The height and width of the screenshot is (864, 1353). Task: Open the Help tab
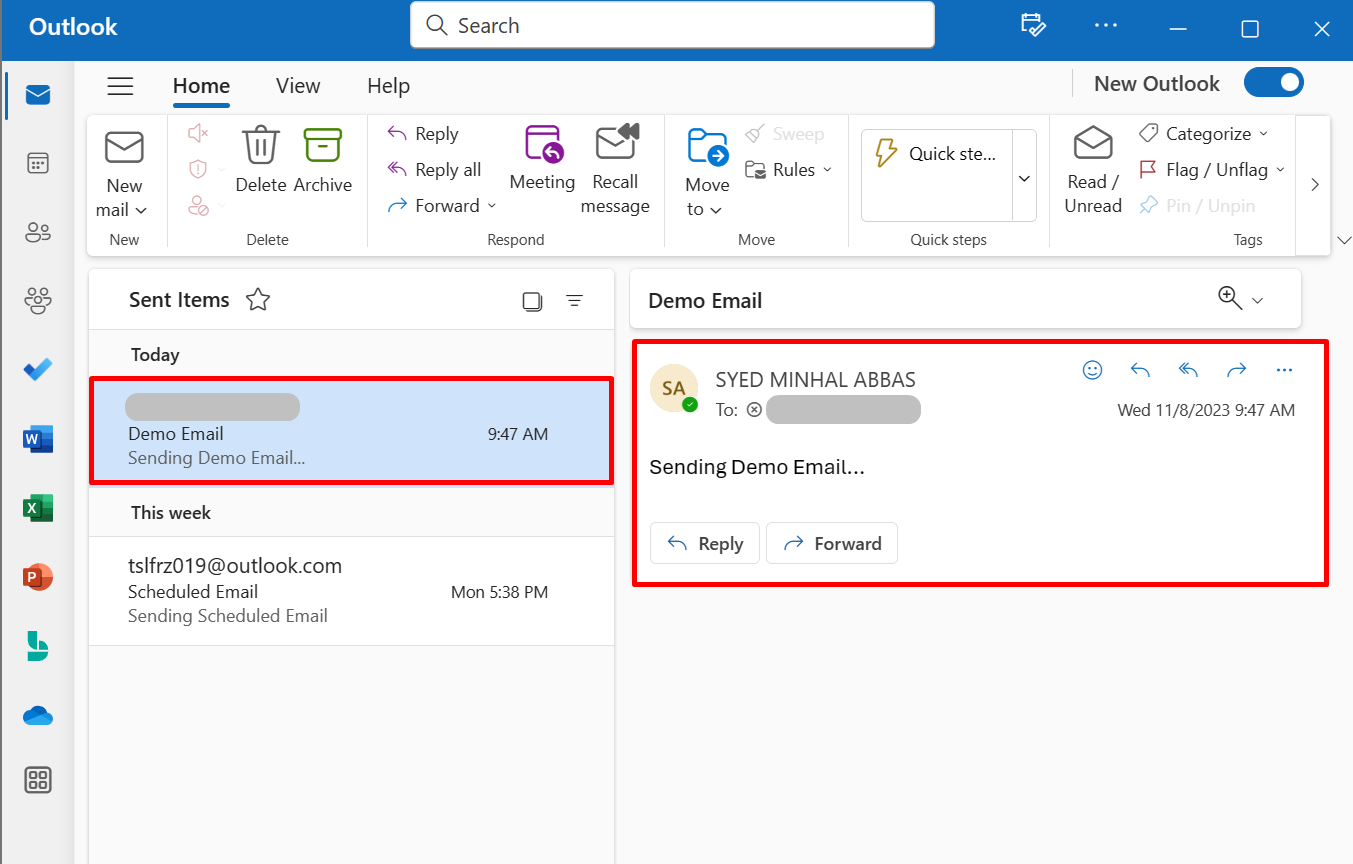(x=388, y=86)
